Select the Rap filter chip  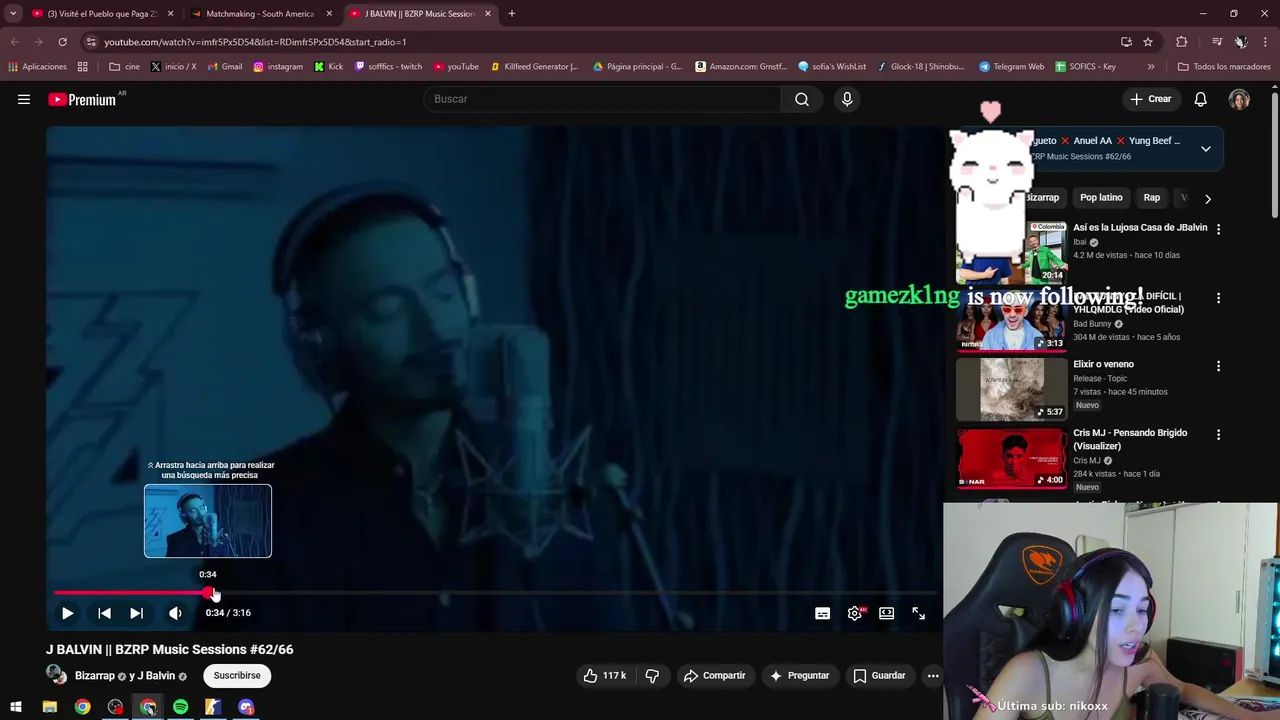(1152, 198)
